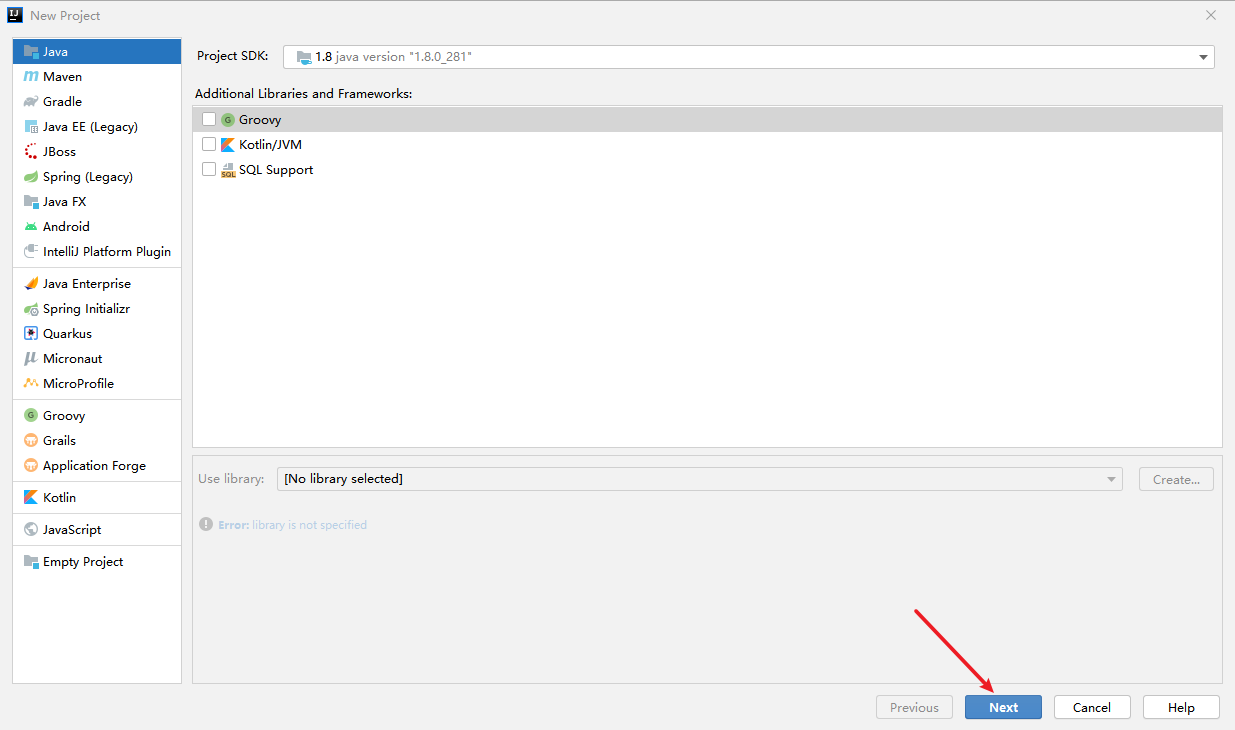Viewport: 1235px width, 730px height.
Task: Click the error warning icon
Action: [206, 524]
